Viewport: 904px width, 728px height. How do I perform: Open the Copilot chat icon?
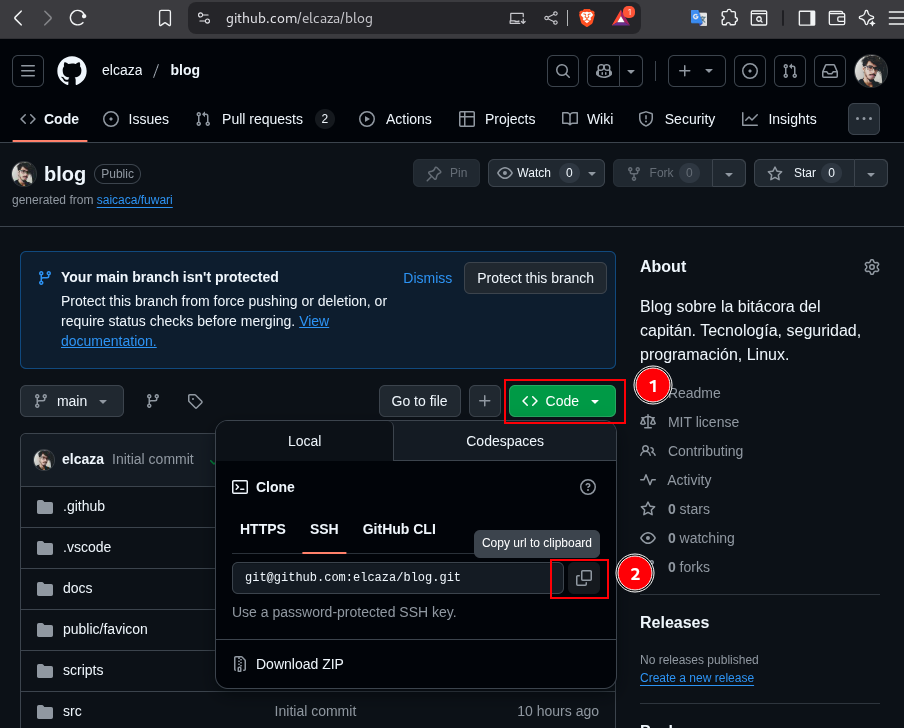603,71
